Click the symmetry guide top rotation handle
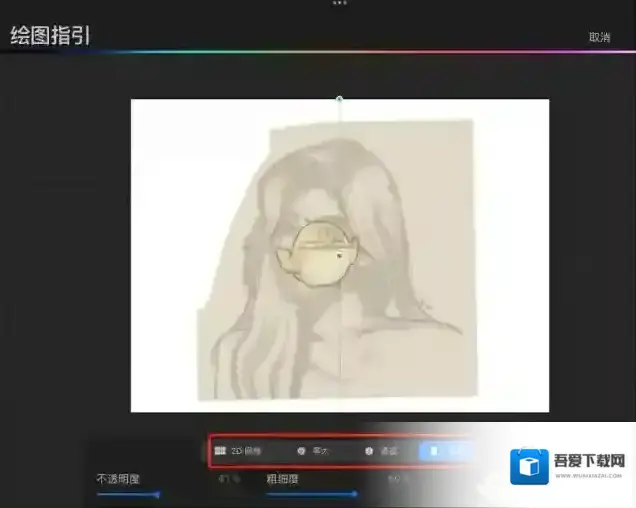 tap(339, 99)
